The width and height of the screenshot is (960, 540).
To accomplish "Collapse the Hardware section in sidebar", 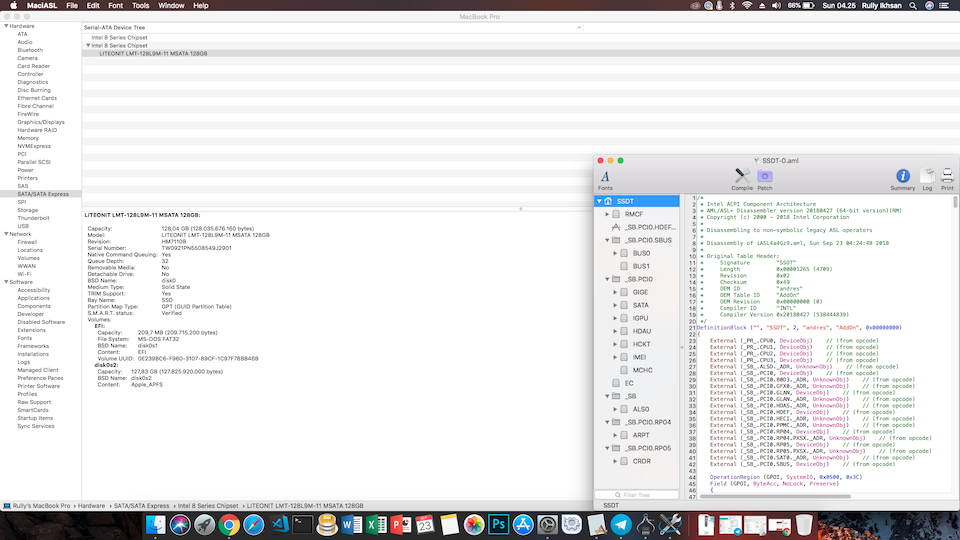I will pos(5,25).
